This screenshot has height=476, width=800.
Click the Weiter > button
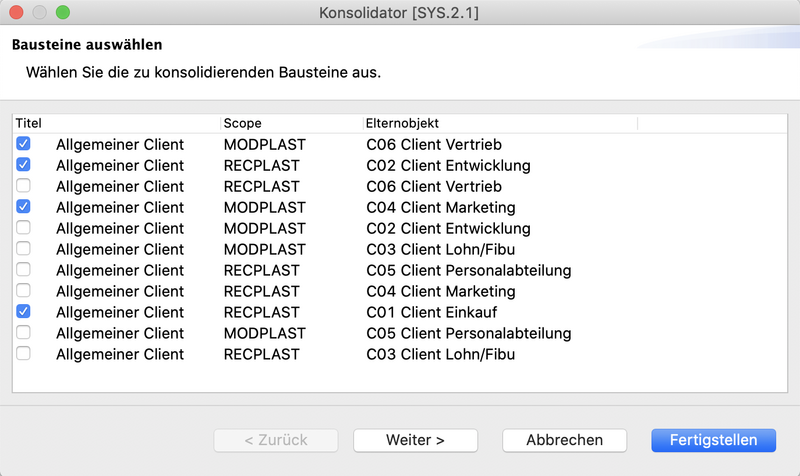click(415, 440)
